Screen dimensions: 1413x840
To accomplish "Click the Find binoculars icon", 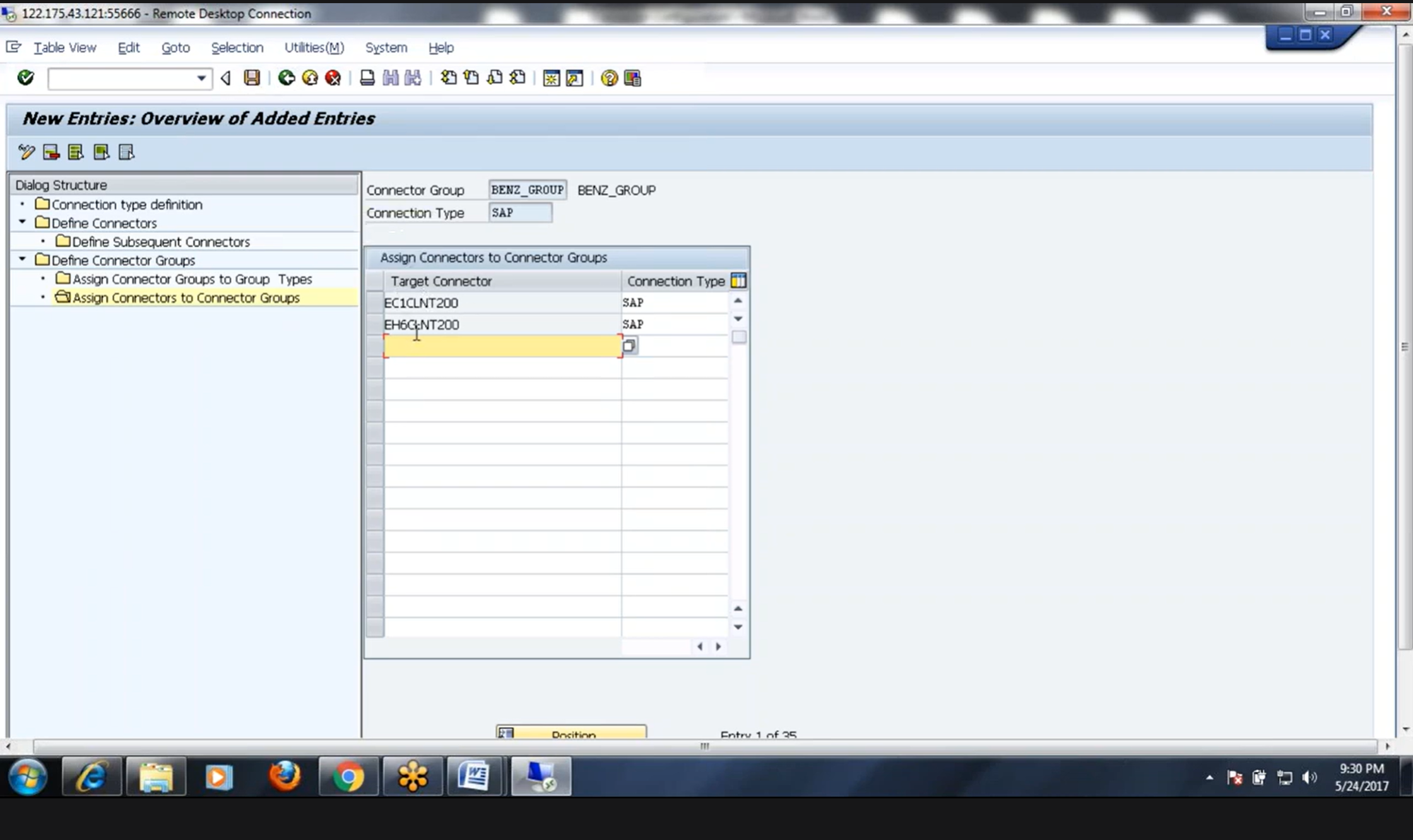I will [x=391, y=78].
